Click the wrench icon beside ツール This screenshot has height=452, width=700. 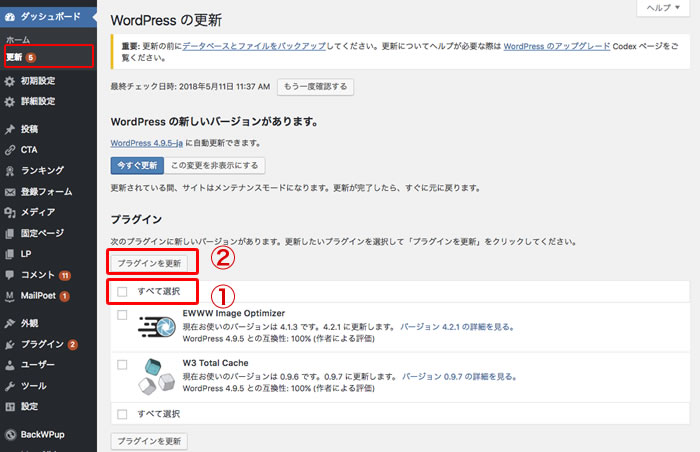coord(10,386)
